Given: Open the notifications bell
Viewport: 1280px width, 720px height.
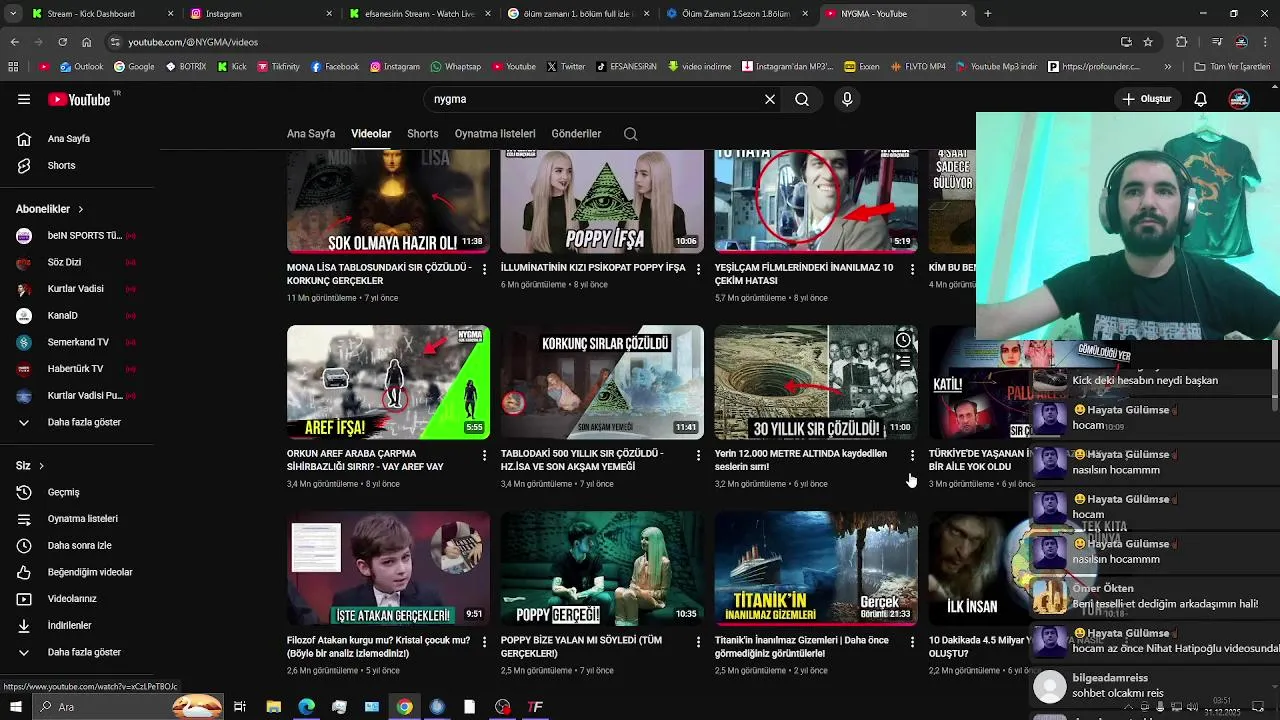Looking at the screenshot, I should point(1201,99).
